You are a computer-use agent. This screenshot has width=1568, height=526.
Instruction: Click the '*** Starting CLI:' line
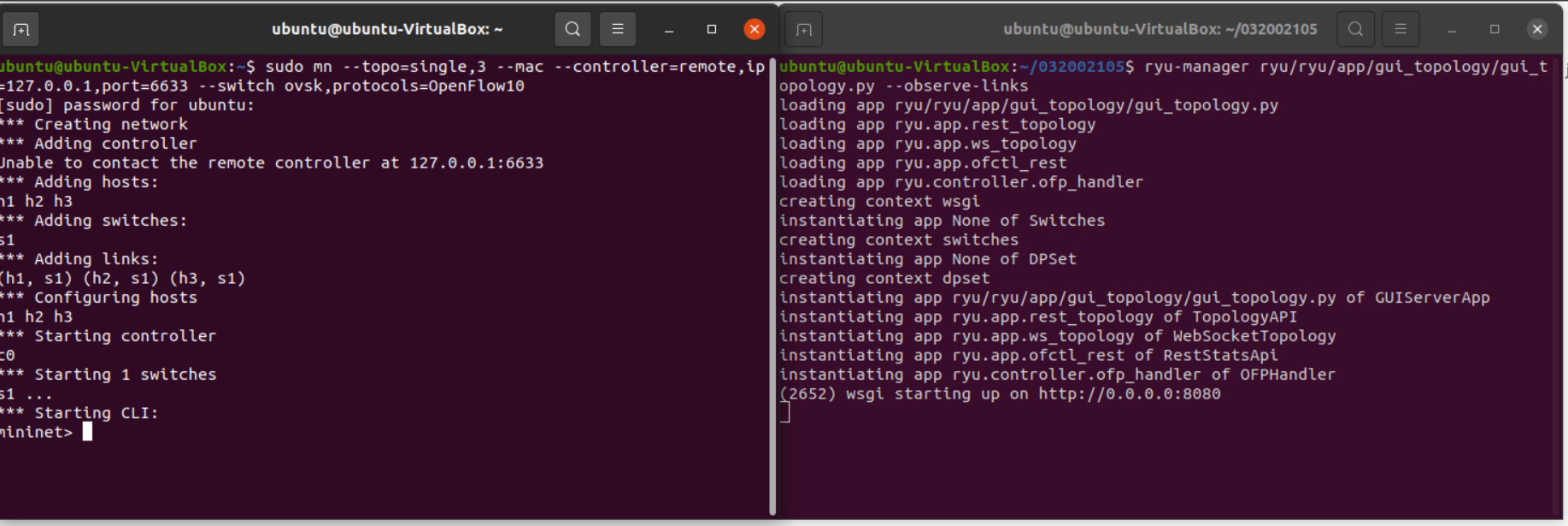(x=79, y=413)
